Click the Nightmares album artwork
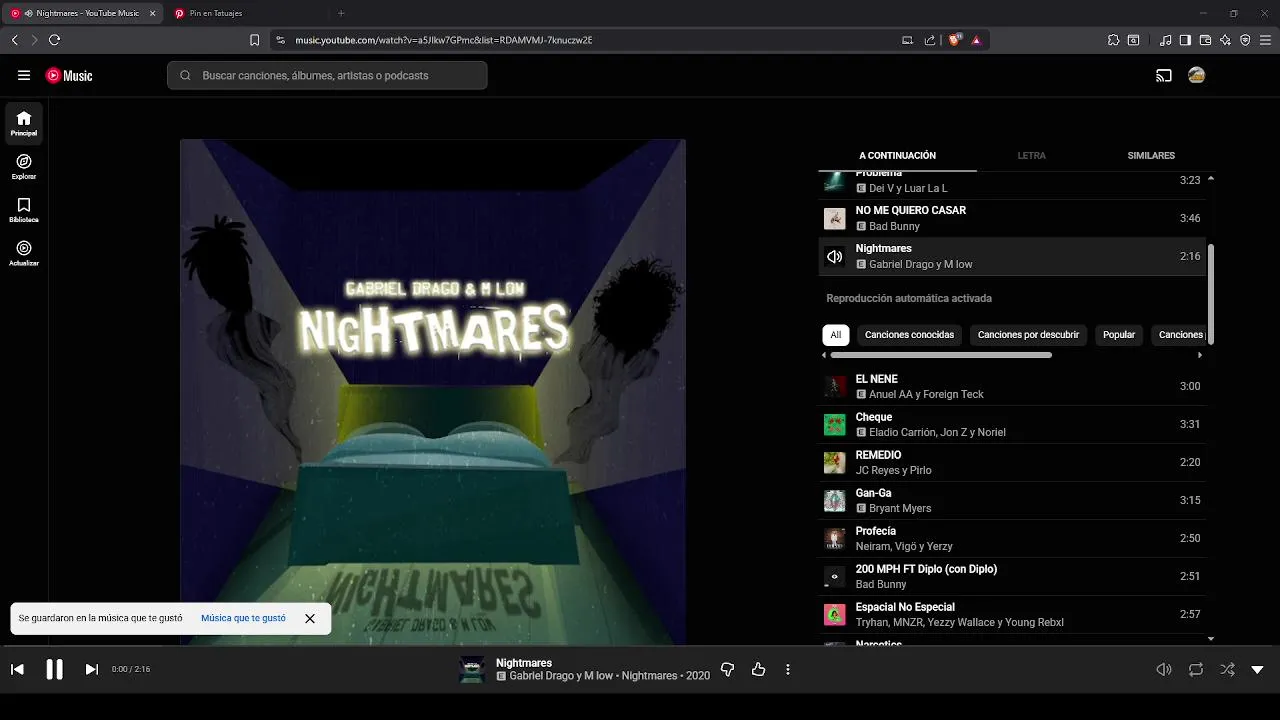Image resolution: width=1280 pixels, height=720 pixels. pyautogui.click(x=433, y=392)
